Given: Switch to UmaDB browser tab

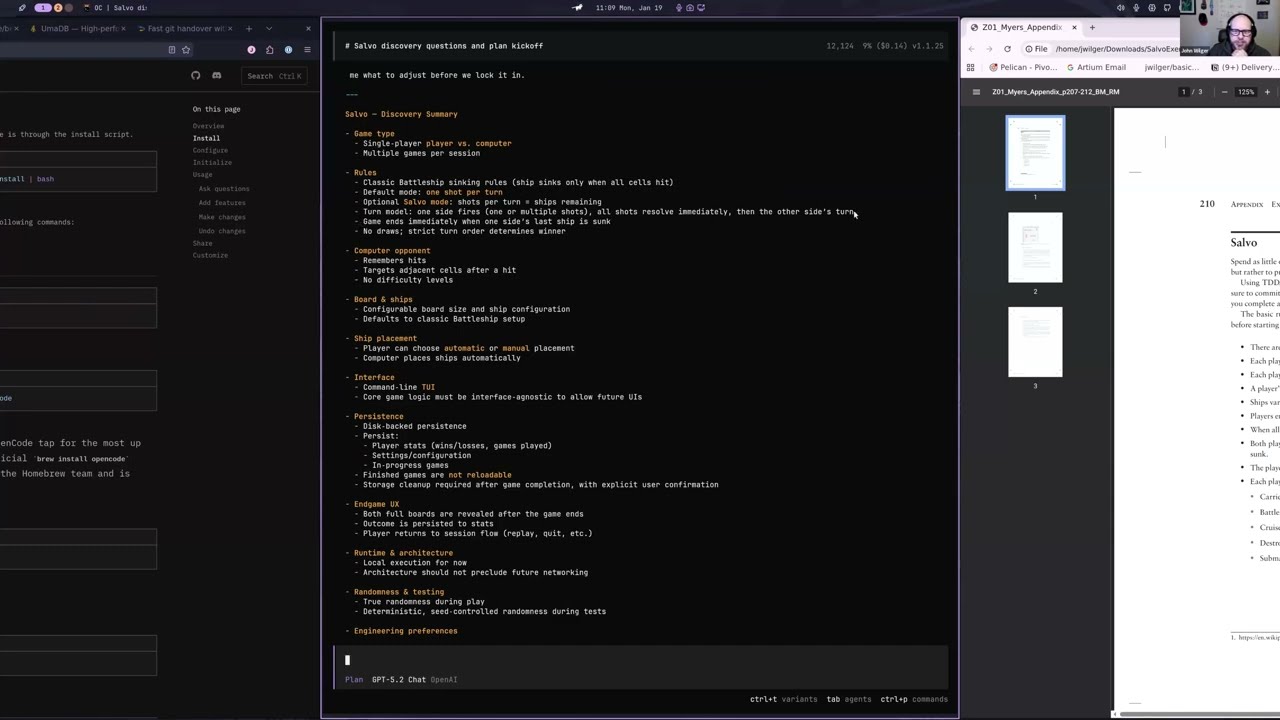Looking at the screenshot, I should point(77,28).
